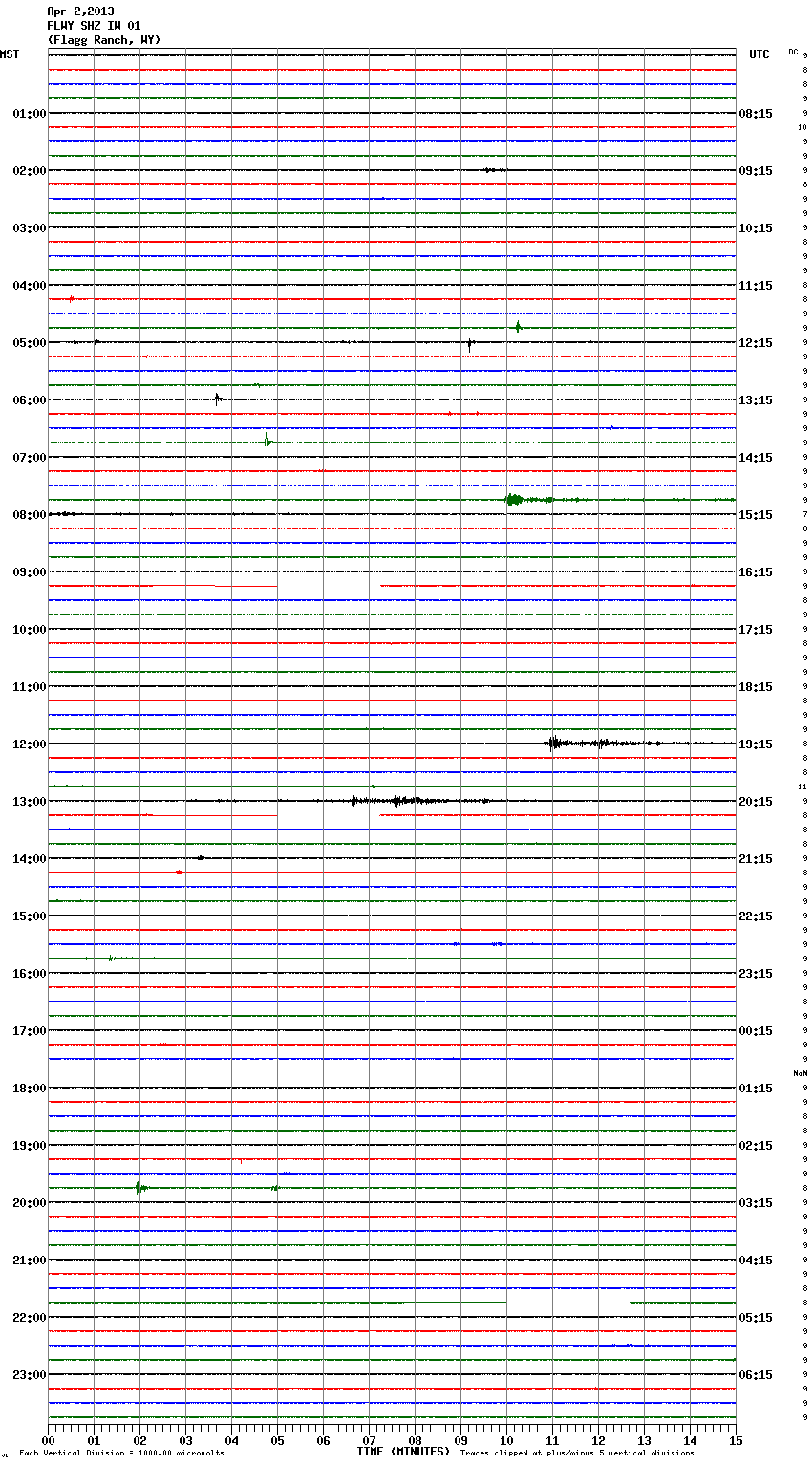Click the "06:15" UTC time label
This screenshot has width=812, height=1466.
tap(756, 1375)
